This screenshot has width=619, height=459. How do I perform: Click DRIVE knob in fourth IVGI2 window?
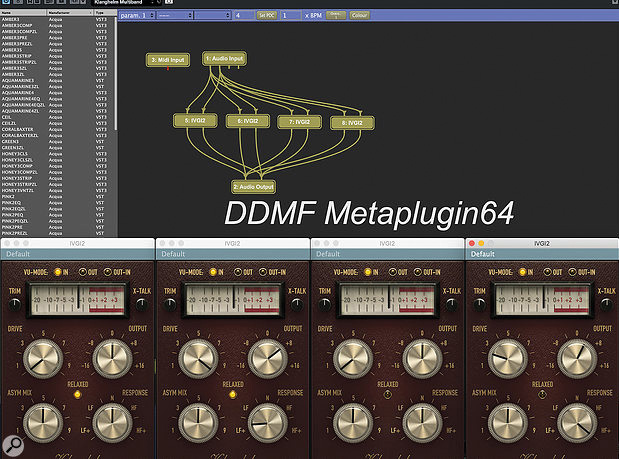(x=508, y=358)
